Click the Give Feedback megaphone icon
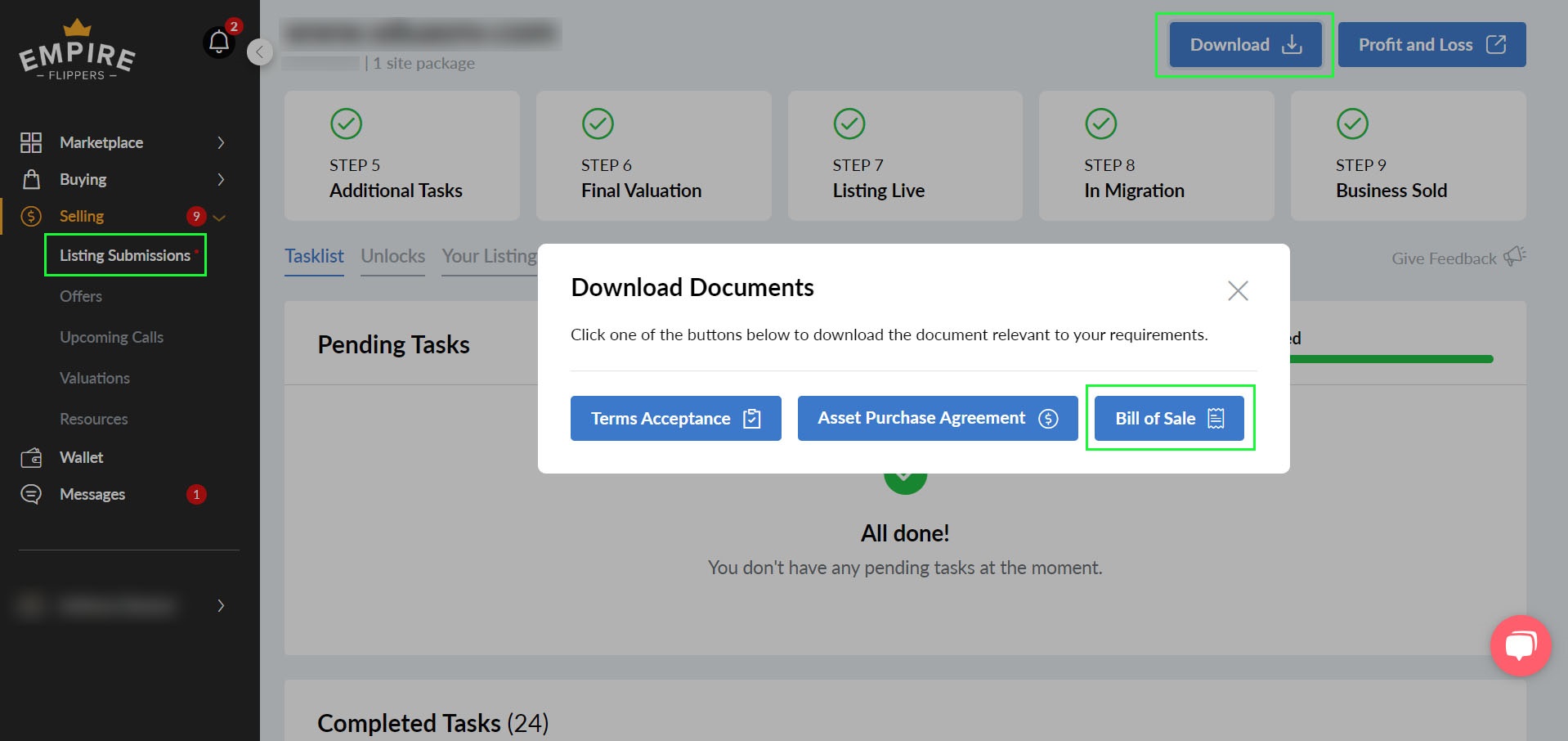 (1514, 257)
